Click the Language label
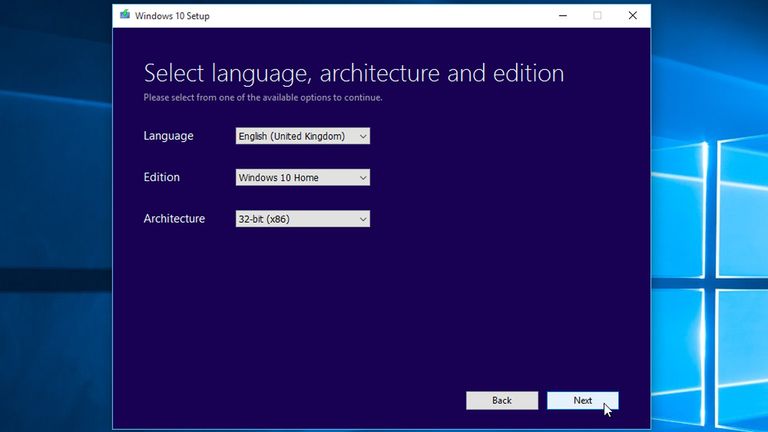Viewport: 768px width, 432px height. (168, 136)
